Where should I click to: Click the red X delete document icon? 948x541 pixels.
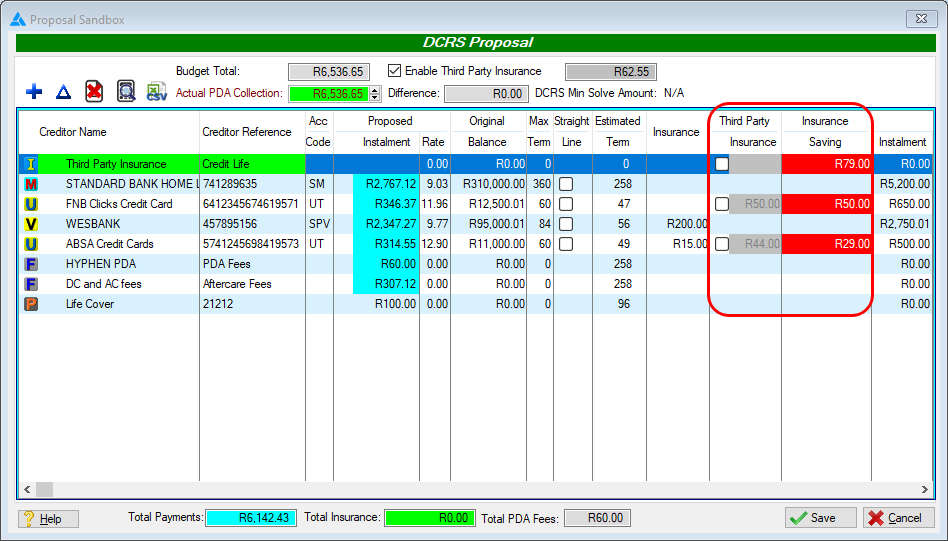click(94, 92)
